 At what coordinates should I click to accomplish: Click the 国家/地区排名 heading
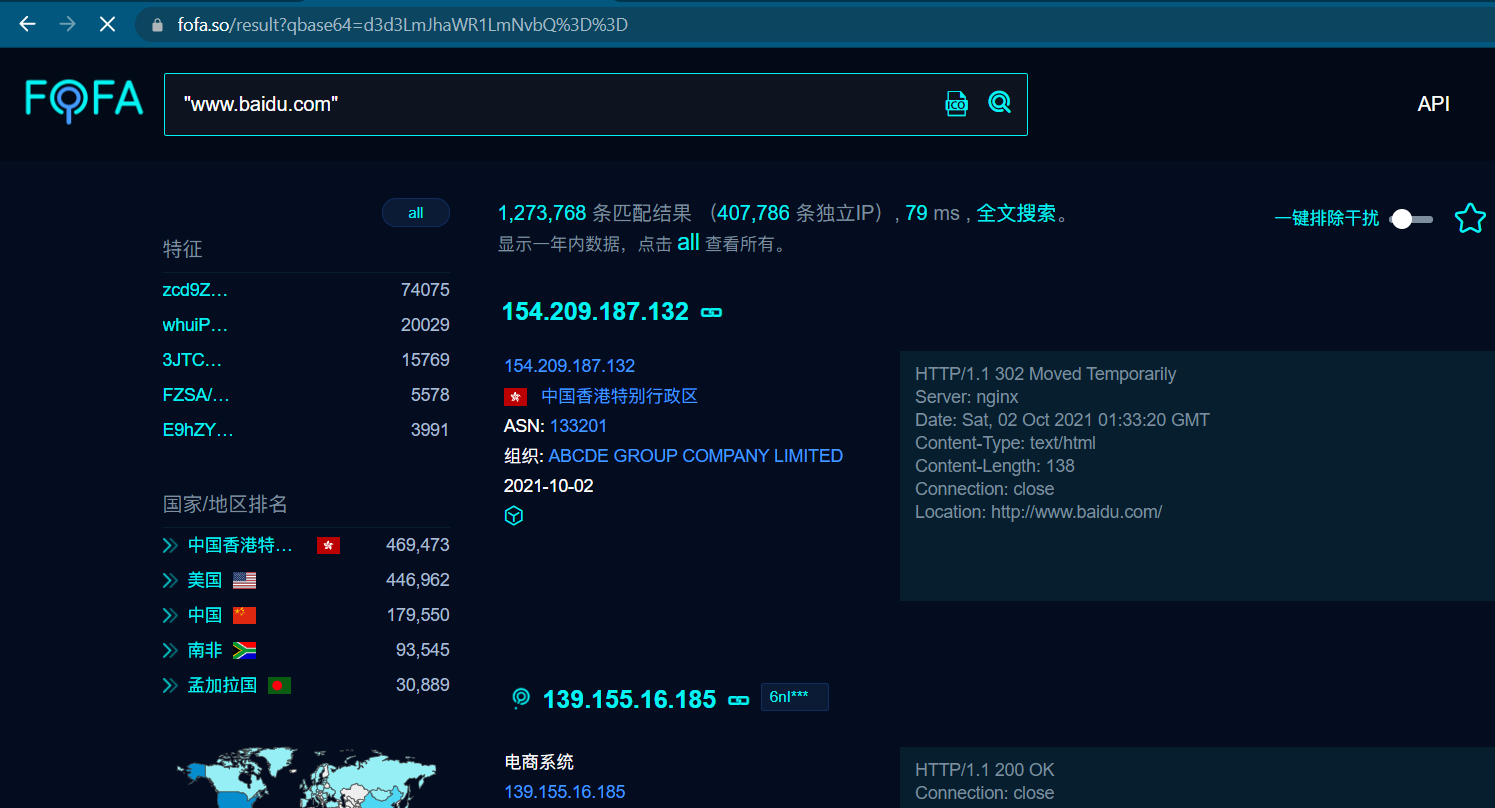[x=225, y=504]
